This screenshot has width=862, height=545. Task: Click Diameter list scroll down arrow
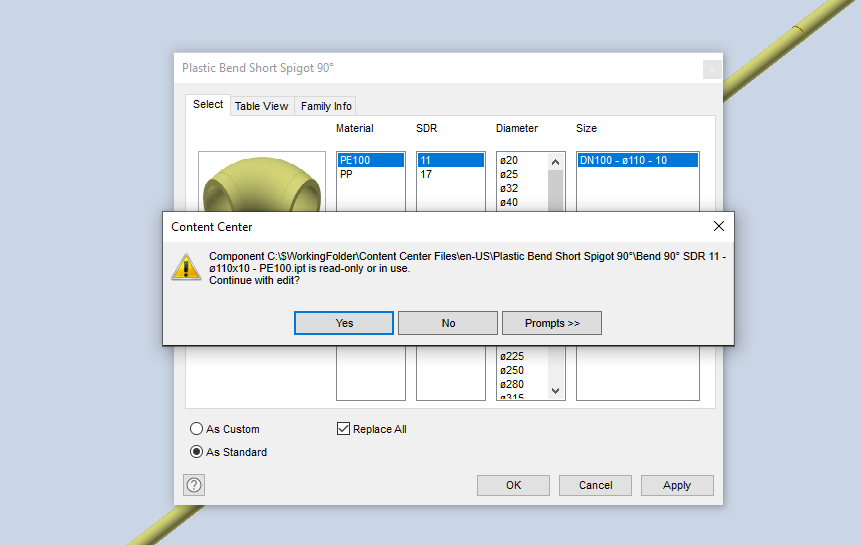[x=555, y=391]
